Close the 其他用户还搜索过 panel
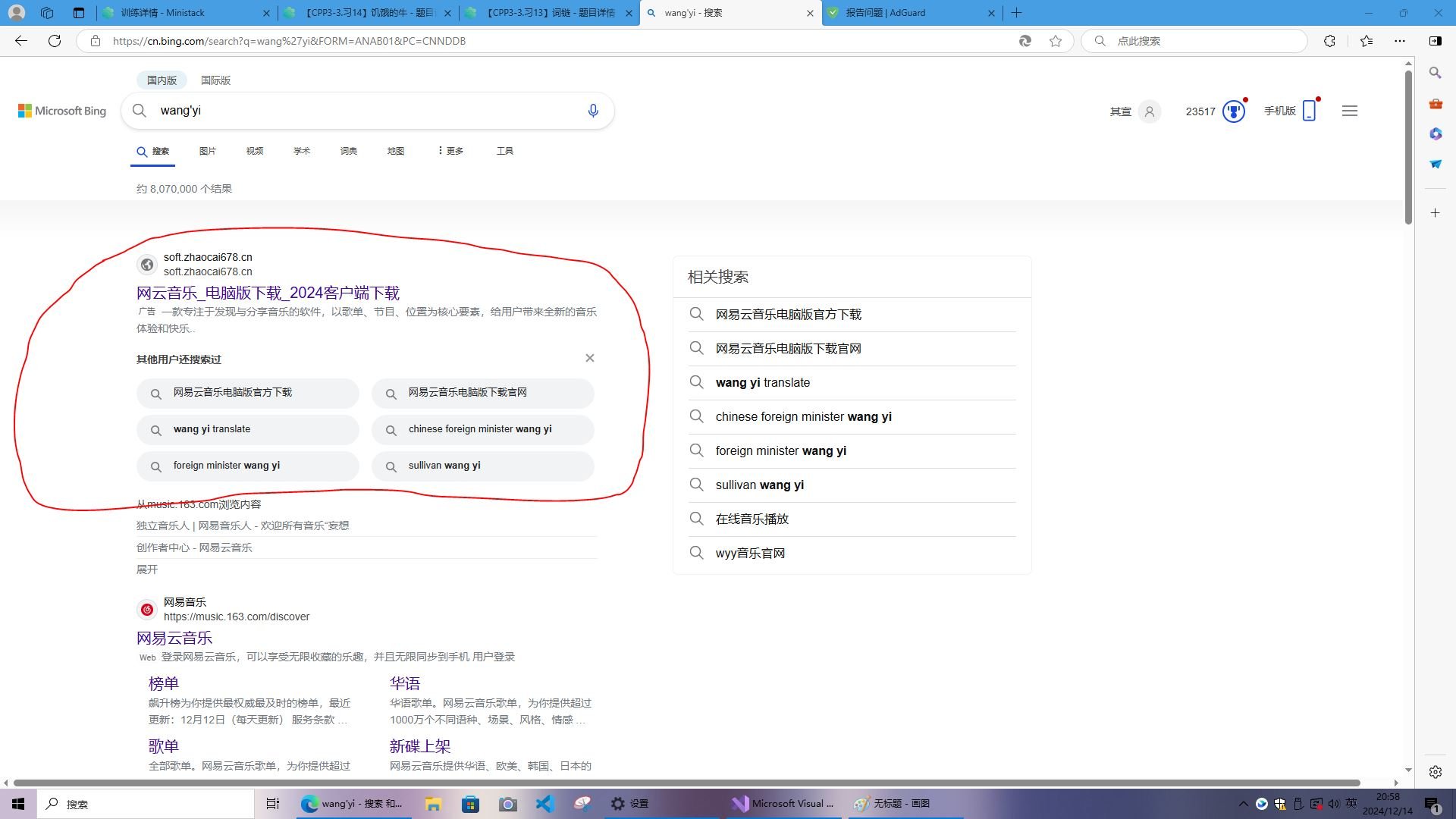The height and width of the screenshot is (819, 1456). pyautogui.click(x=590, y=358)
